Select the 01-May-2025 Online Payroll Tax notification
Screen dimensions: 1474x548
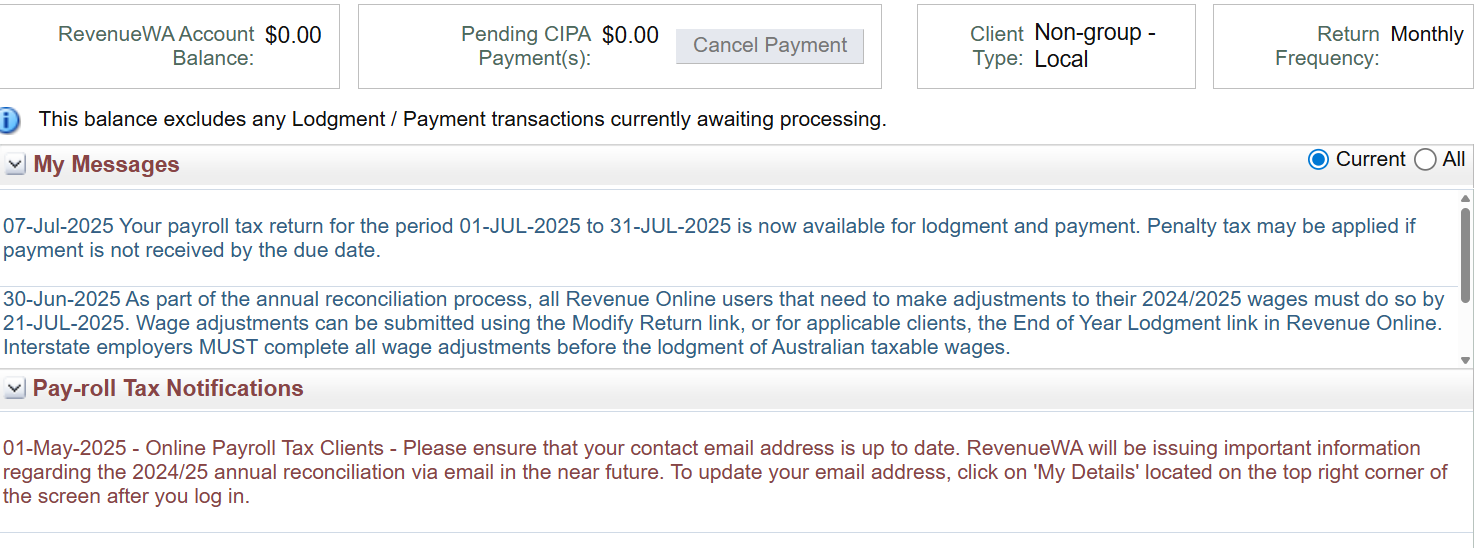pyautogui.click(x=725, y=472)
